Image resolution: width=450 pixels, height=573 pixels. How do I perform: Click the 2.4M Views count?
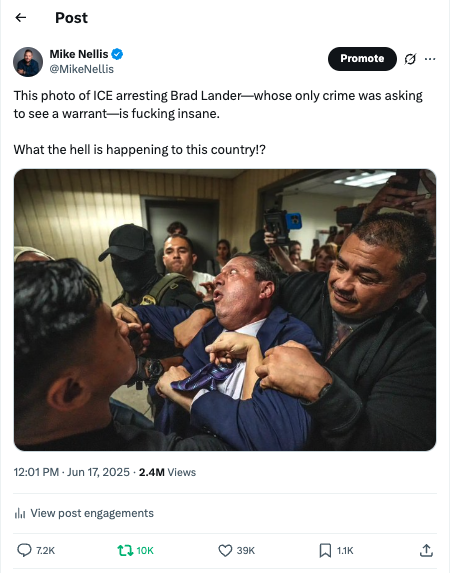pyautogui.click(x=167, y=472)
